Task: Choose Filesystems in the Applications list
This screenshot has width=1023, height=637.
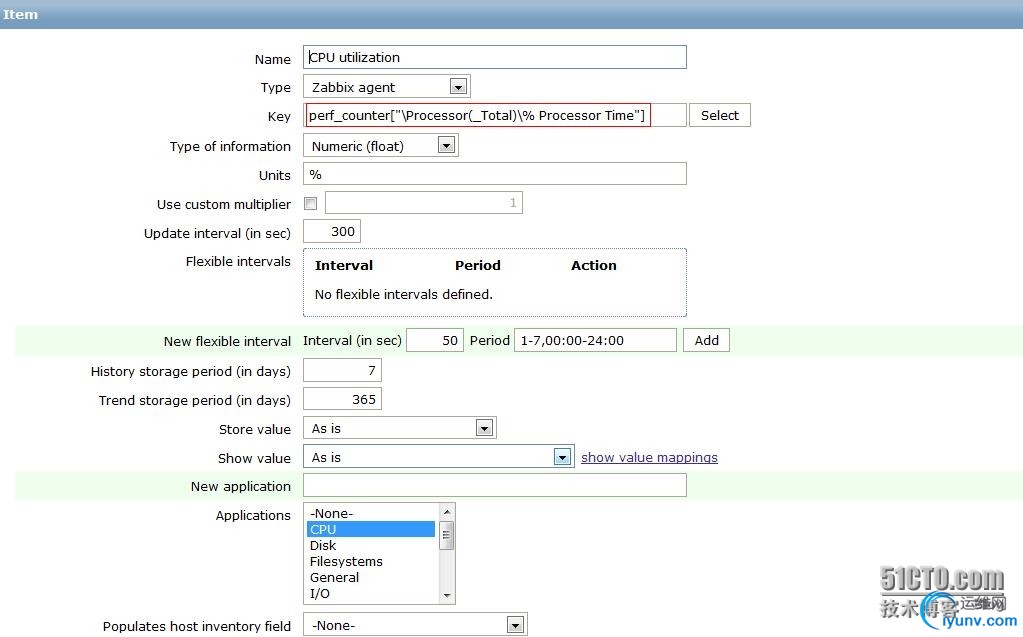Action: (371, 561)
